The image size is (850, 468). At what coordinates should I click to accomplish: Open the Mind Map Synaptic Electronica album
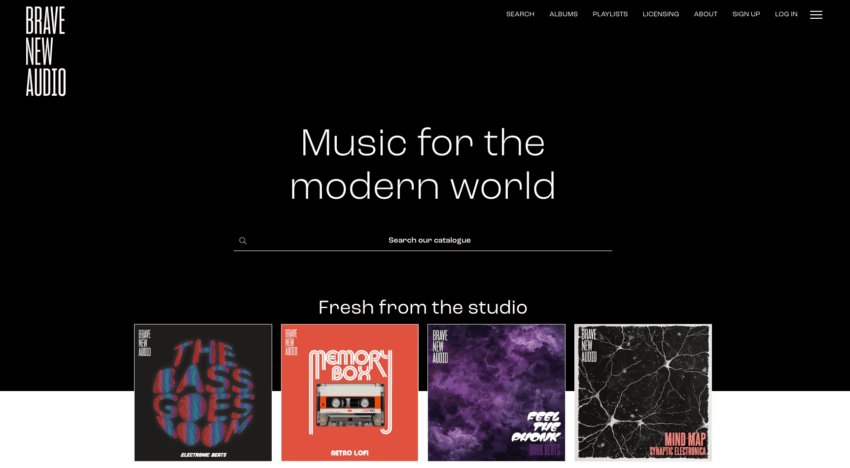pos(643,393)
